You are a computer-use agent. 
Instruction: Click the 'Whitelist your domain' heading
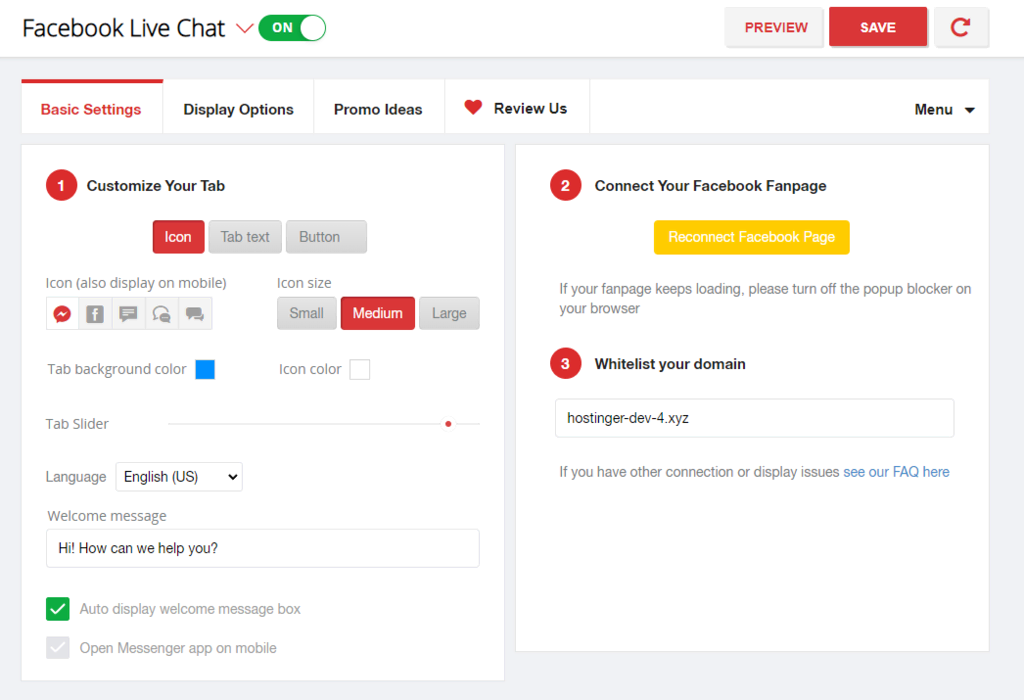click(670, 364)
